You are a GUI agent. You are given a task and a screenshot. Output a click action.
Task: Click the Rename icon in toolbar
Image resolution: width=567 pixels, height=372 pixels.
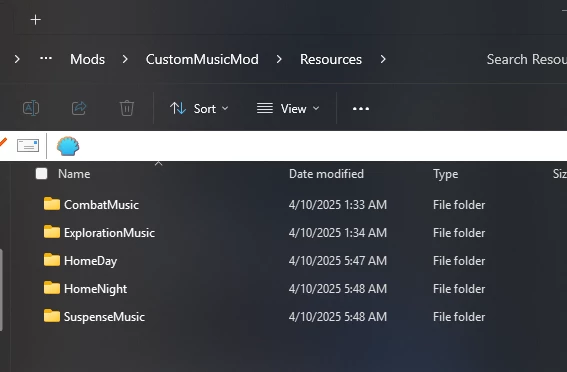point(31,108)
